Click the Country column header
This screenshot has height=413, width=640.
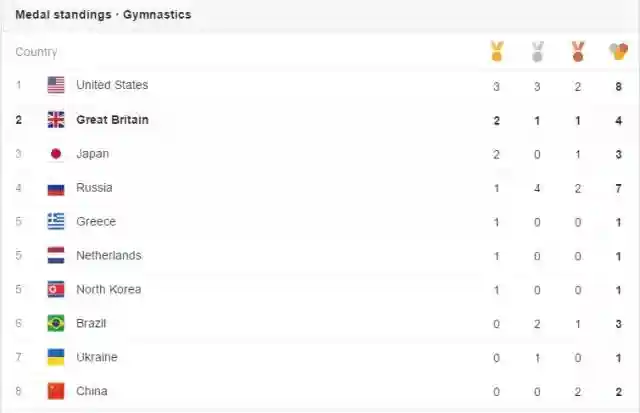(36, 52)
